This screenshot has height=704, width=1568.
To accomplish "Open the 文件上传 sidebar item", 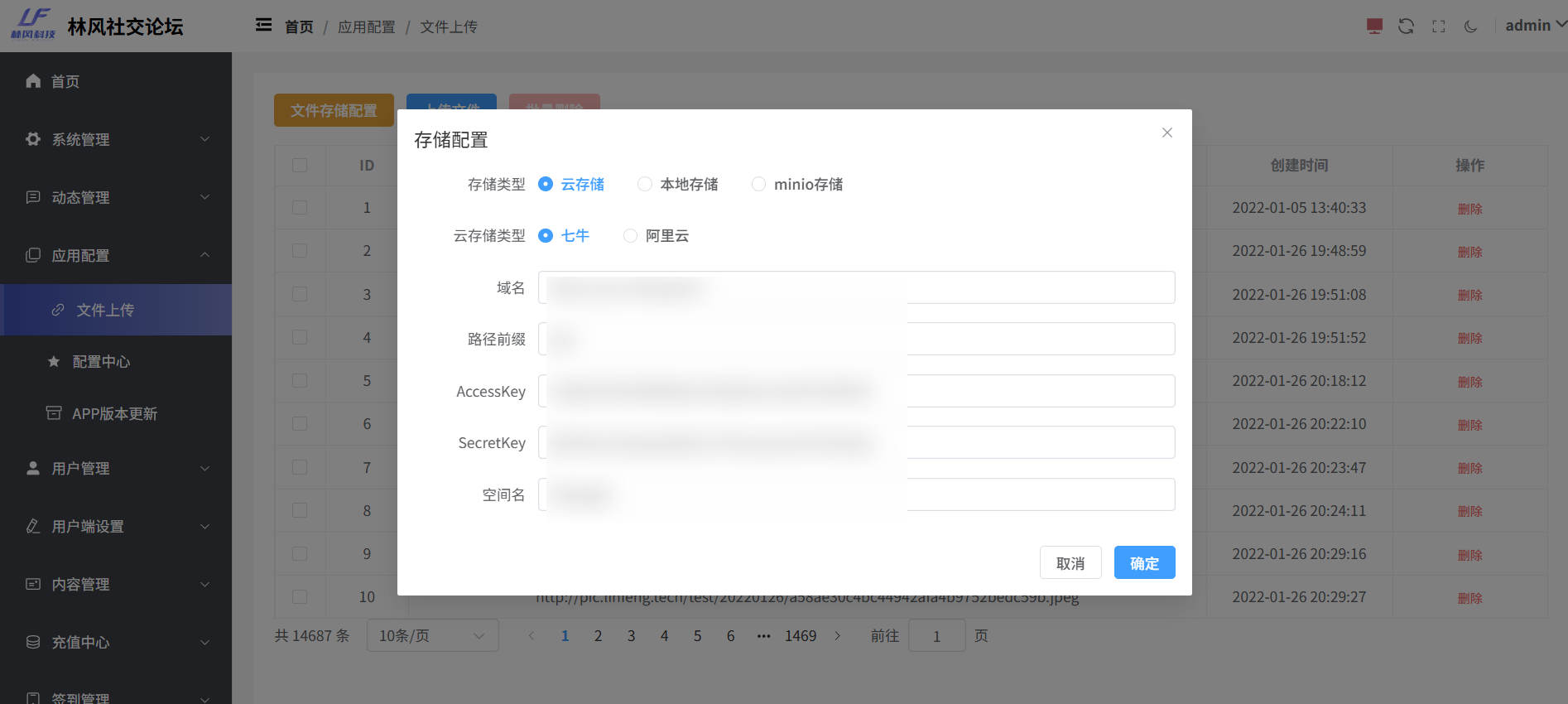I will (x=116, y=310).
